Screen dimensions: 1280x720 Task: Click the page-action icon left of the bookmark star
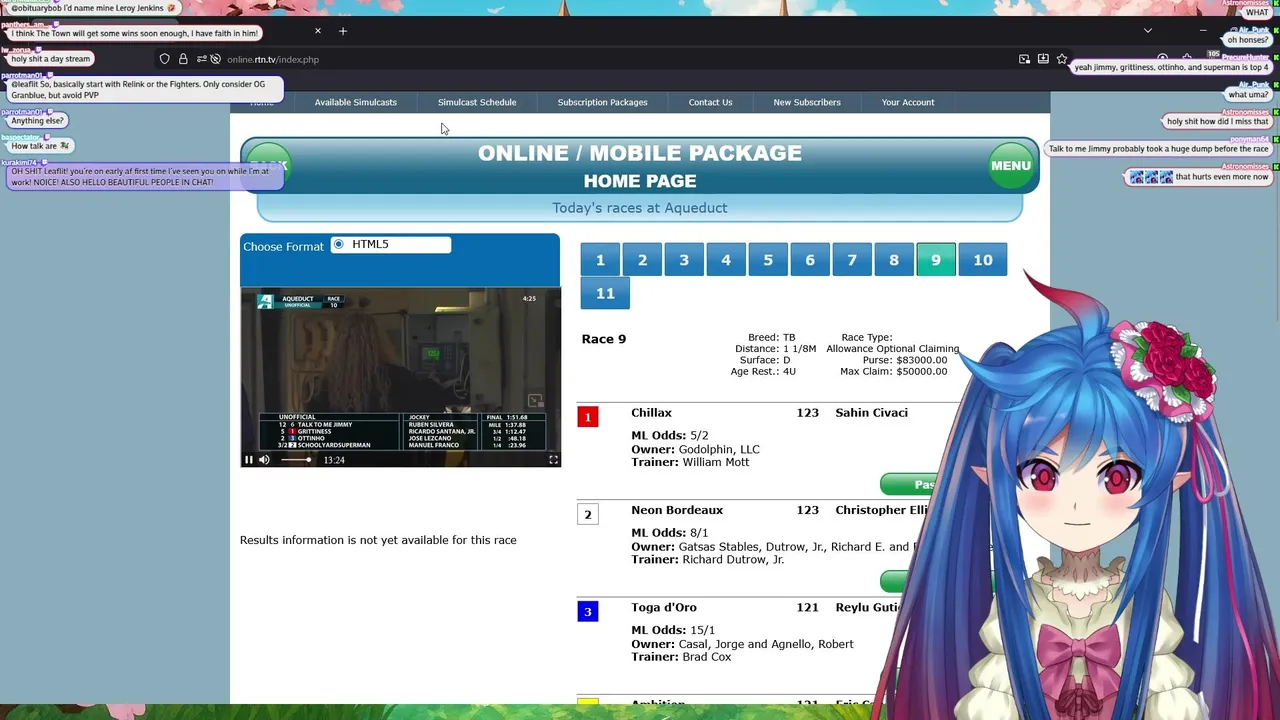tap(1043, 59)
